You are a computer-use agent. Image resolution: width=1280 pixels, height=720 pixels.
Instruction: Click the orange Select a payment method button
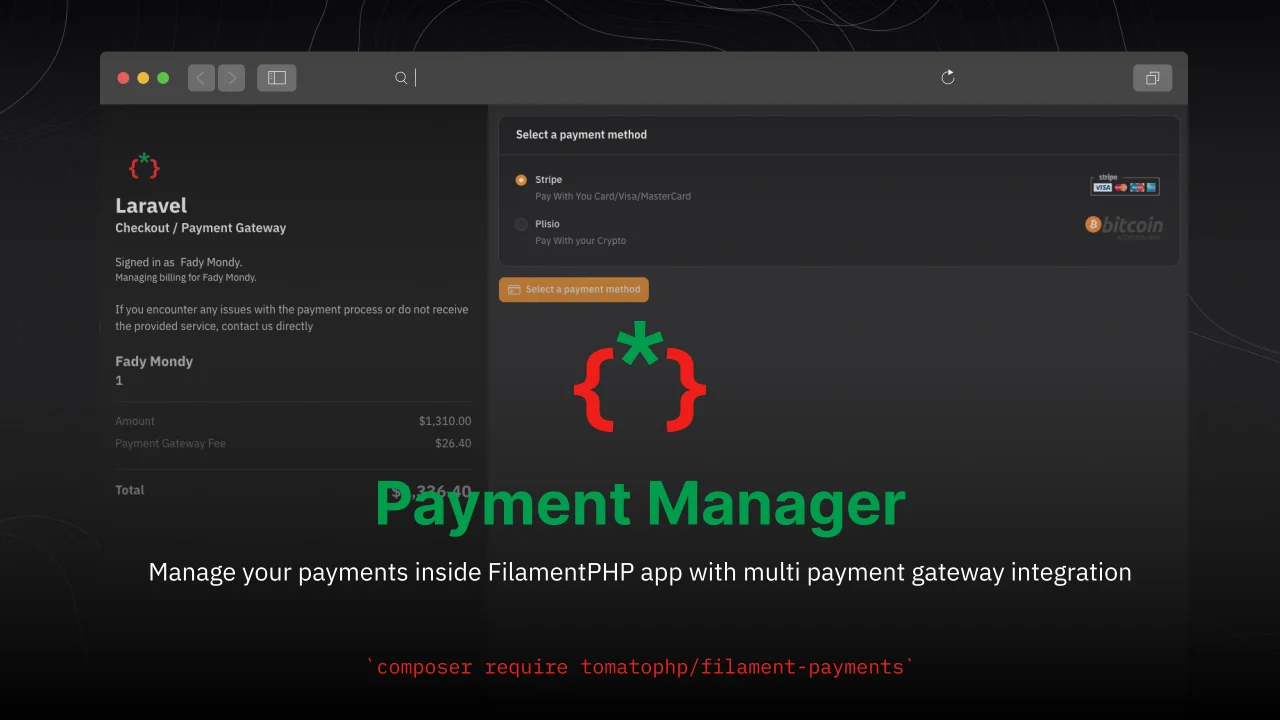coord(574,290)
